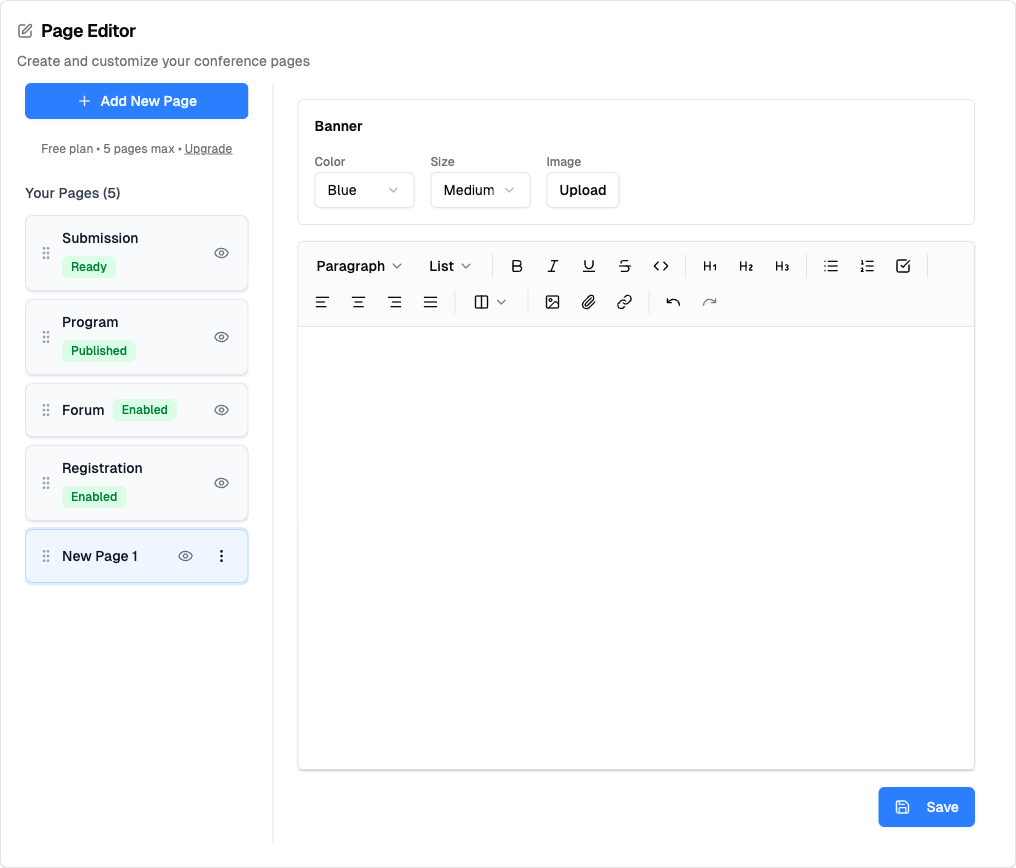This screenshot has height=868, width=1016.
Task: Click the Add New Page button
Action: click(x=137, y=101)
